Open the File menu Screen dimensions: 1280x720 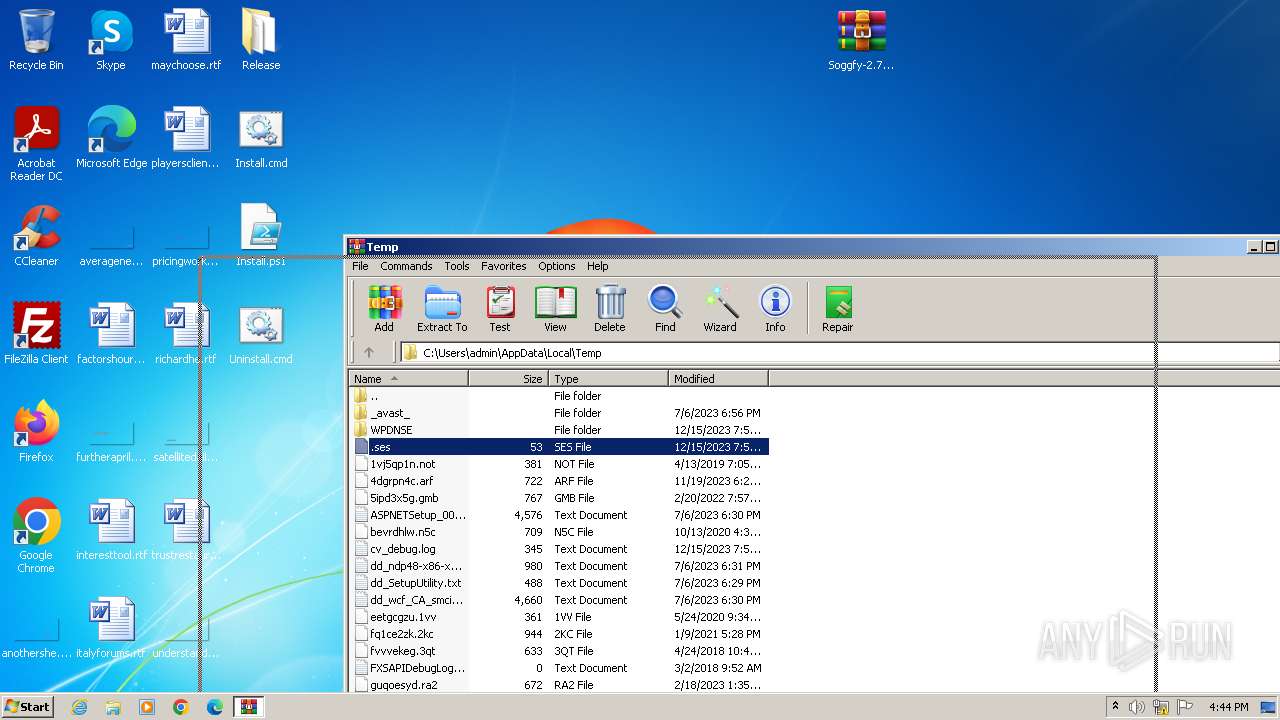tap(360, 266)
